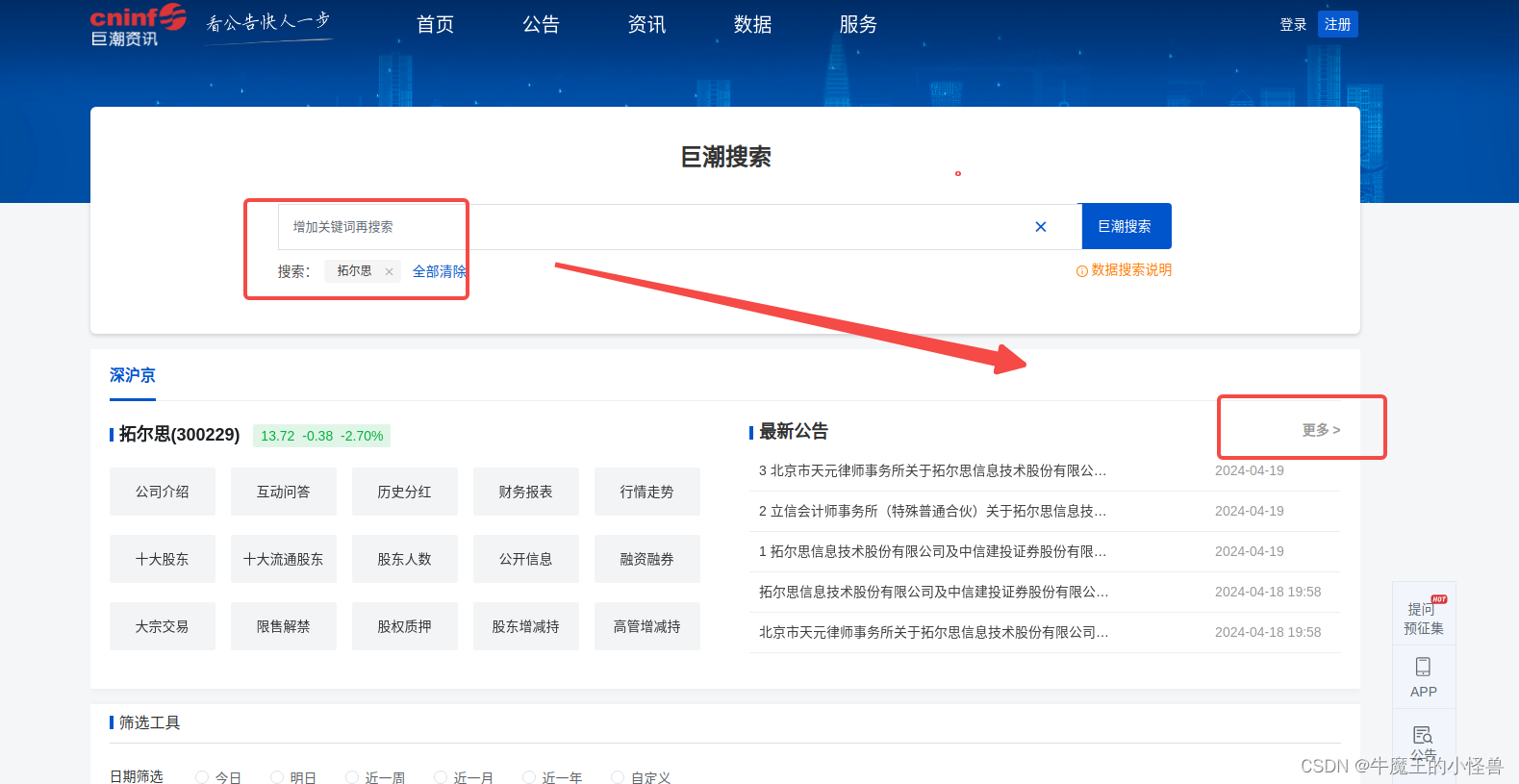Open 更多 latest announcements

point(1321,430)
